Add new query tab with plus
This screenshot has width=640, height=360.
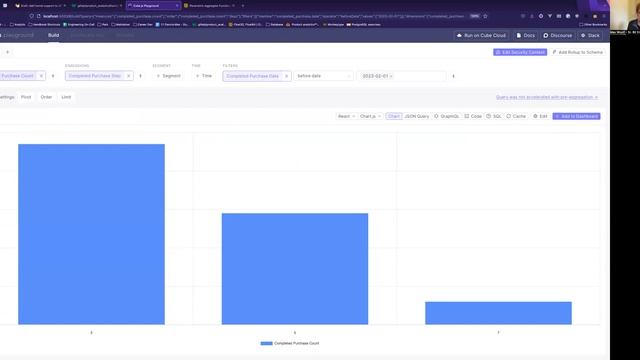8,52
